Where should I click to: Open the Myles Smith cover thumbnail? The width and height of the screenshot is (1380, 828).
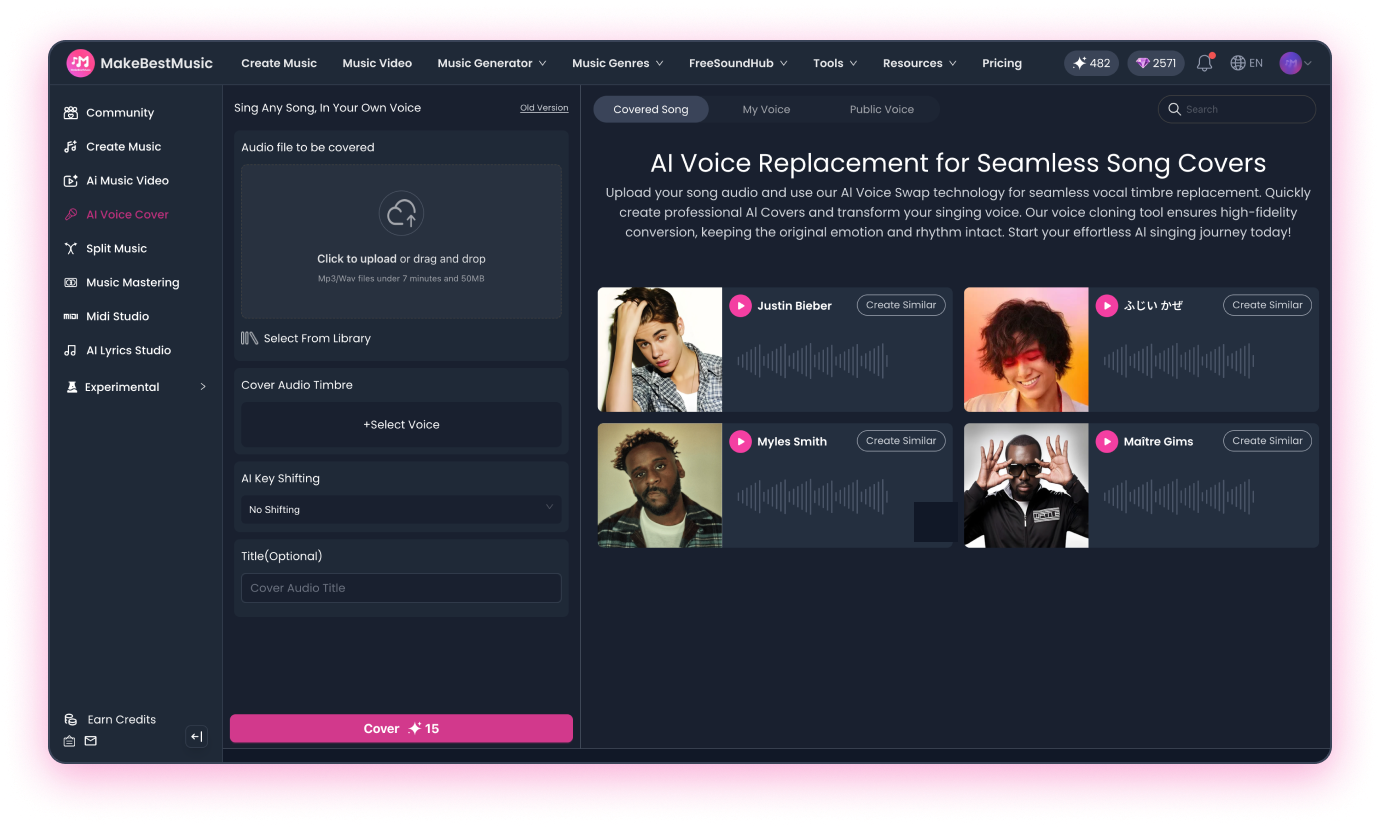click(x=660, y=485)
